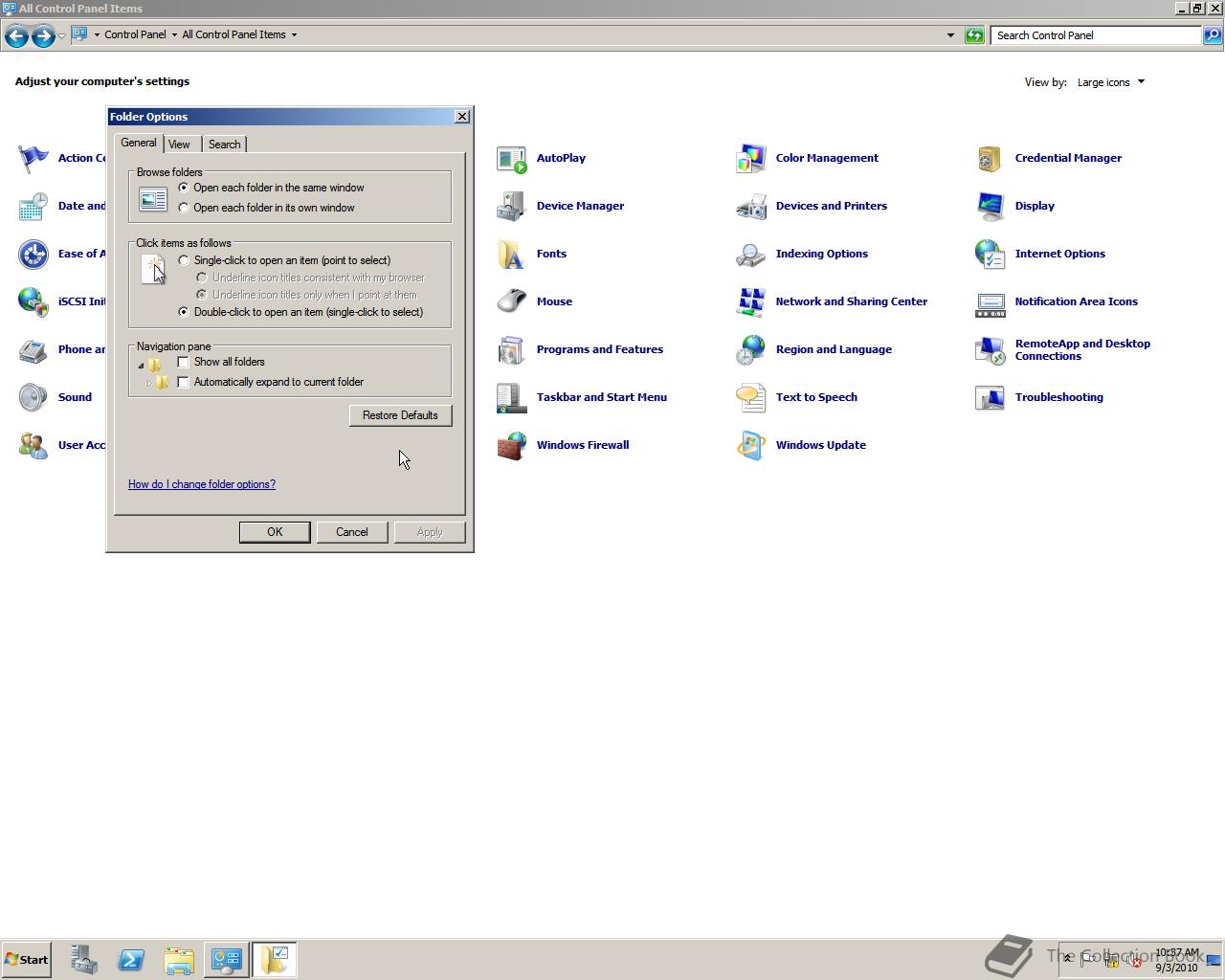Click the search magnifier button
The image size is (1225, 980).
click(x=1213, y=35)
